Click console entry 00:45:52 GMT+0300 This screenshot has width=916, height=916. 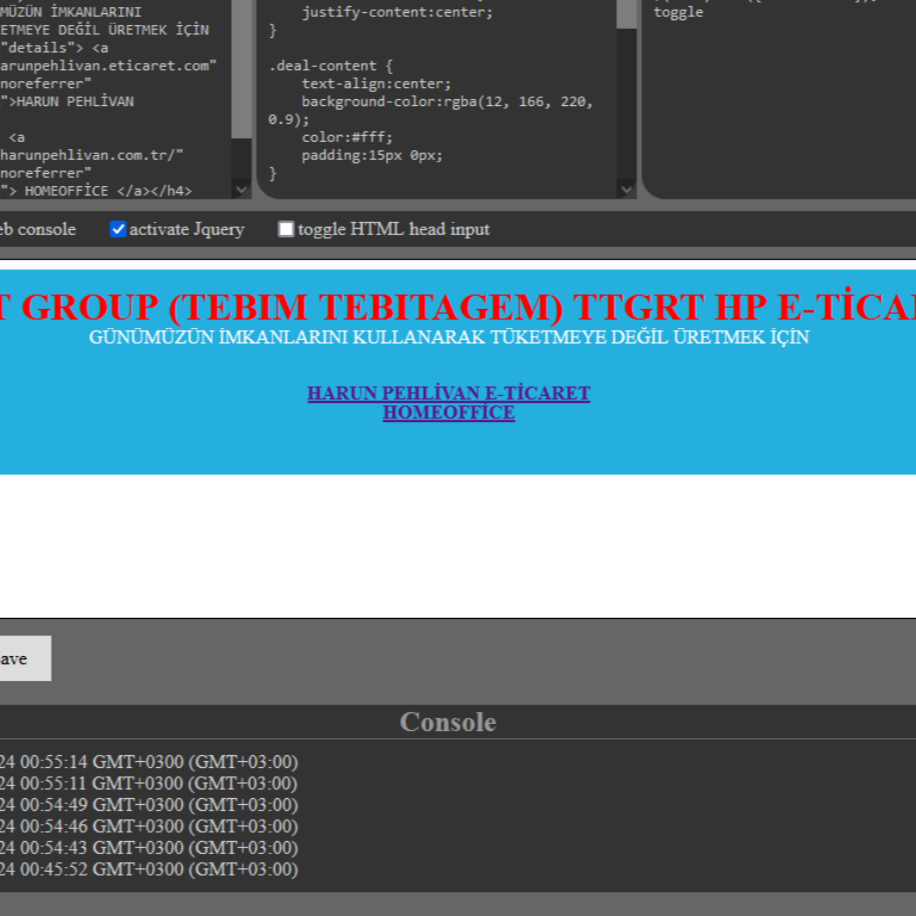point(149,869)
